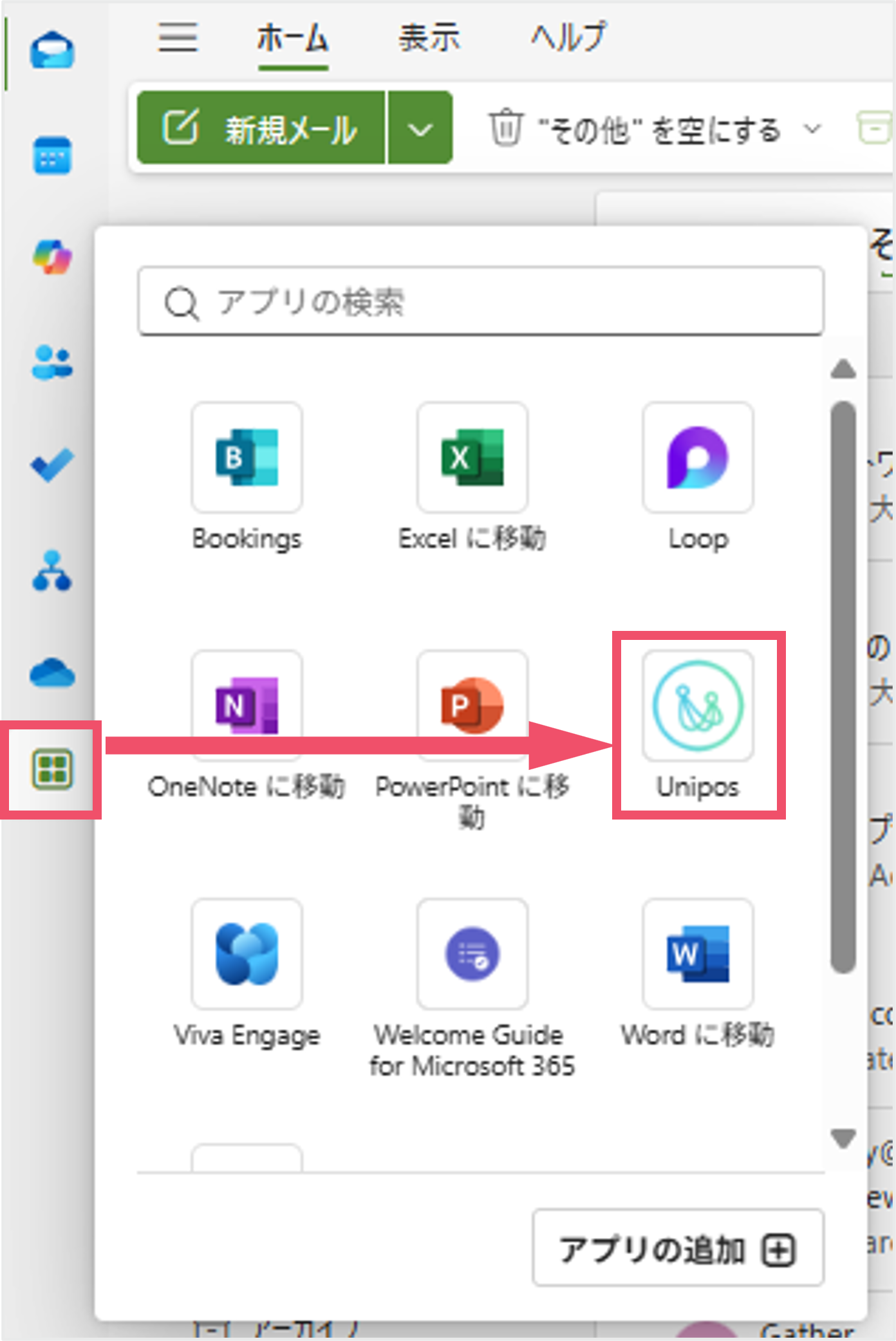This screenshot has width=896, height=1341.
Task: Open the ヘルプ tab
Action: coord(568,37)
